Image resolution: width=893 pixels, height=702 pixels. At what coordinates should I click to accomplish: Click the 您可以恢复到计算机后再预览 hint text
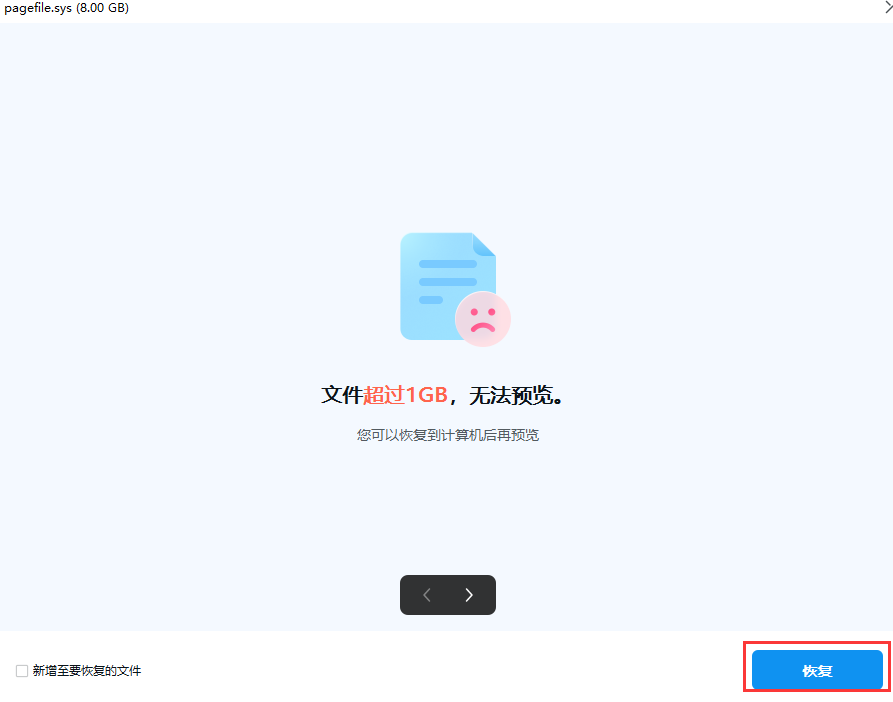point(447,435)
